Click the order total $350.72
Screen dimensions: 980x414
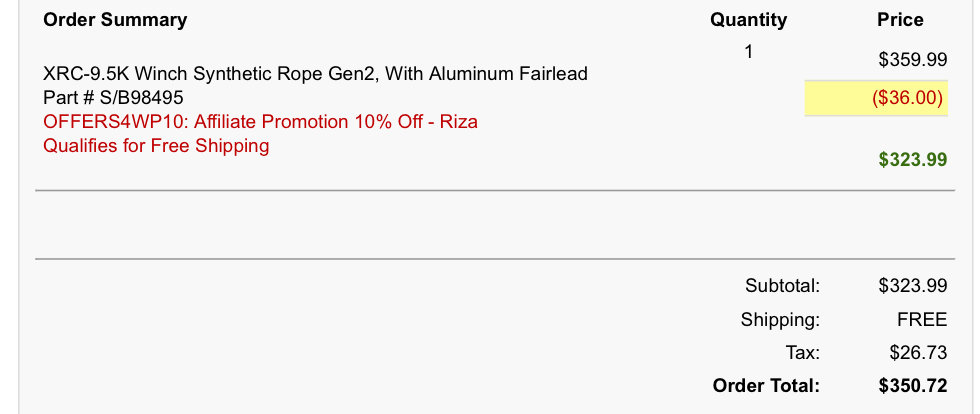coord(912,386)
